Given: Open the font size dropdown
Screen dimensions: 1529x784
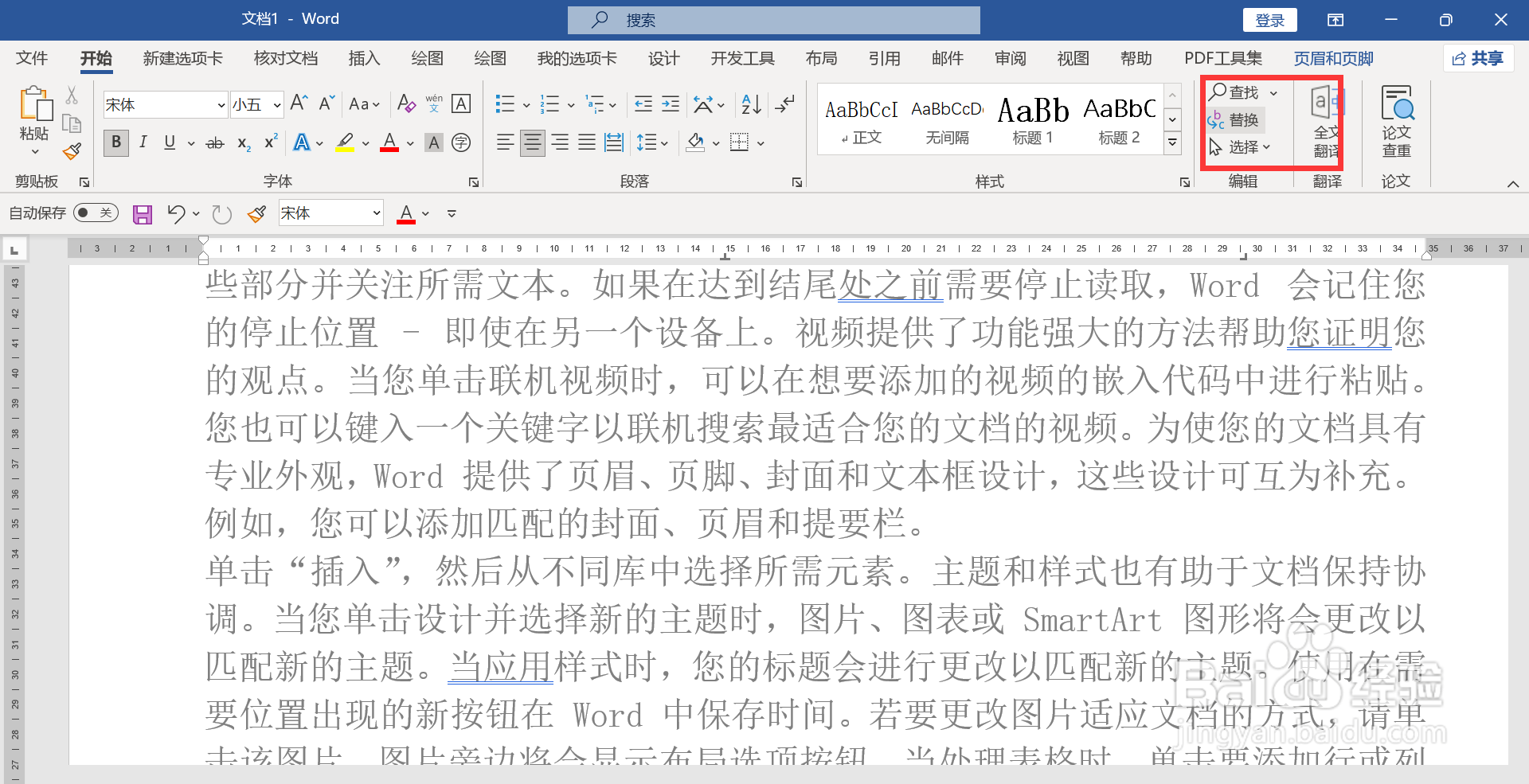Looking at the screenshot, I should coord(277,105).
